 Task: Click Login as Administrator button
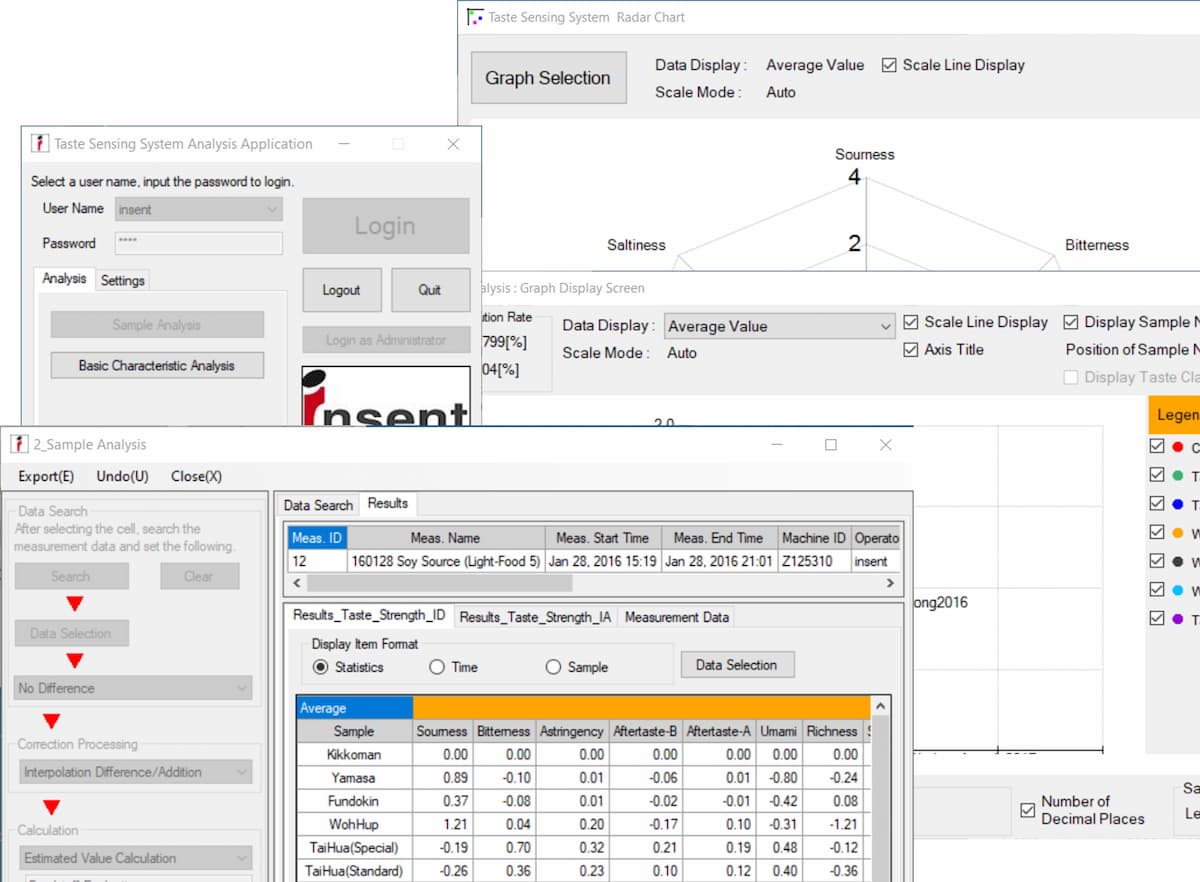[x=386, y=340]
